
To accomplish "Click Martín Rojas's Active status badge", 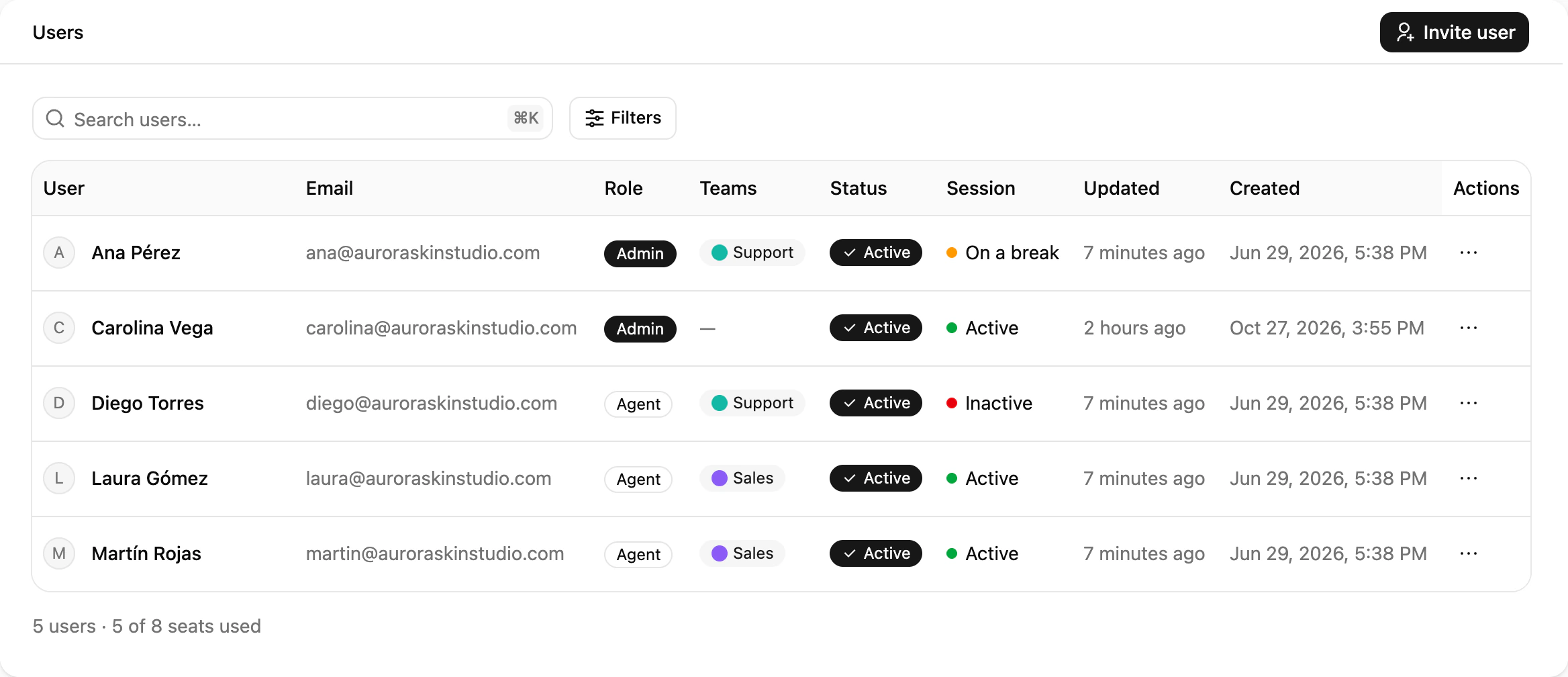I will pyautogui.click(x=875, y=553).
